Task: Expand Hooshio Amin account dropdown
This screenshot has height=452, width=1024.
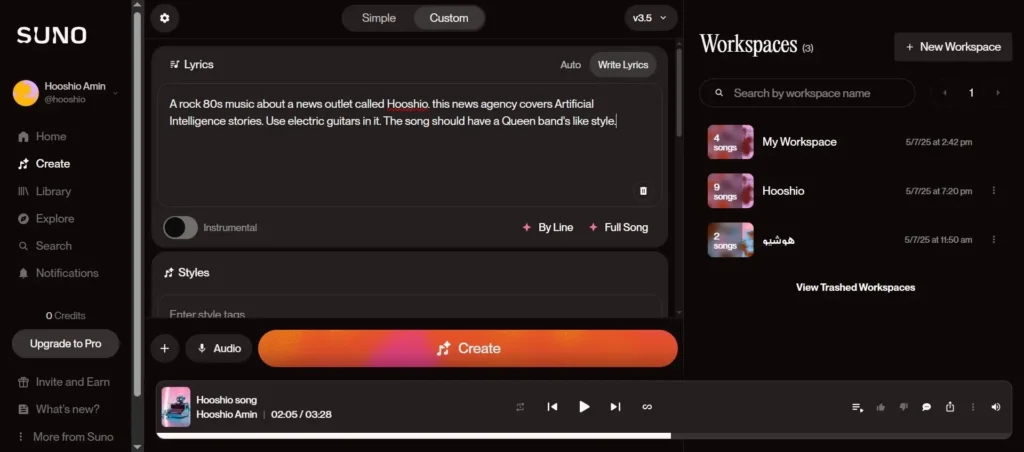Action: coord(116,93)
